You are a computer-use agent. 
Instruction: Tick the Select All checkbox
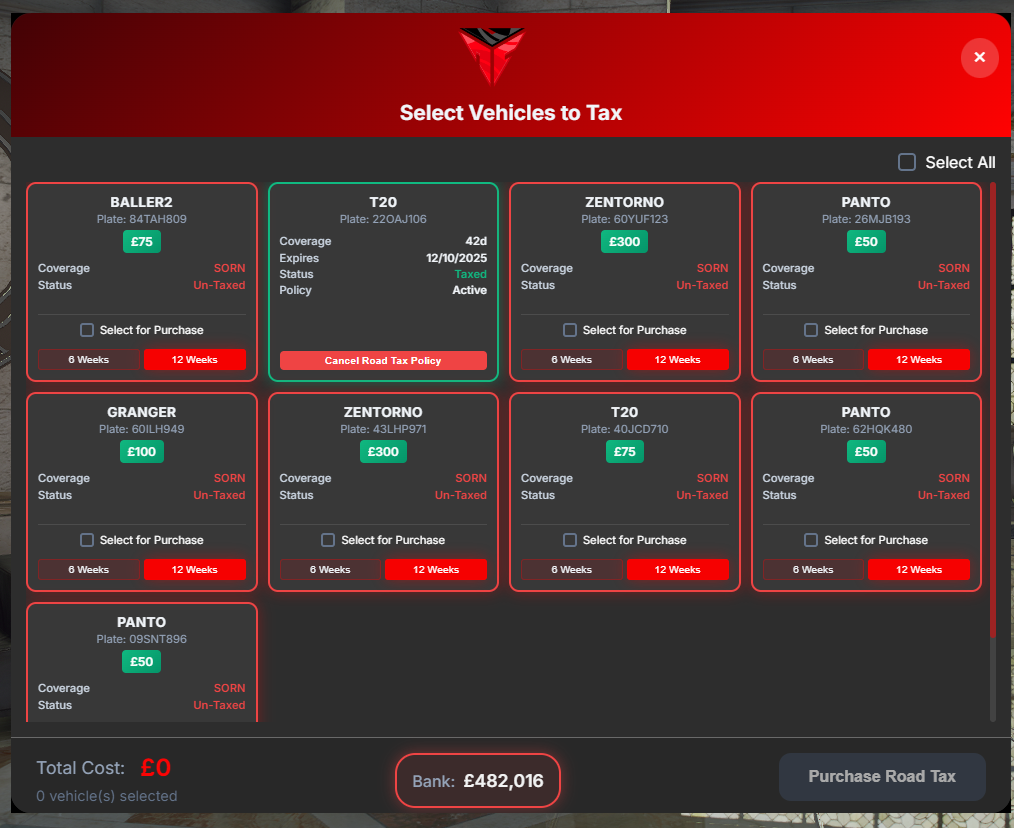pos(907,162)
